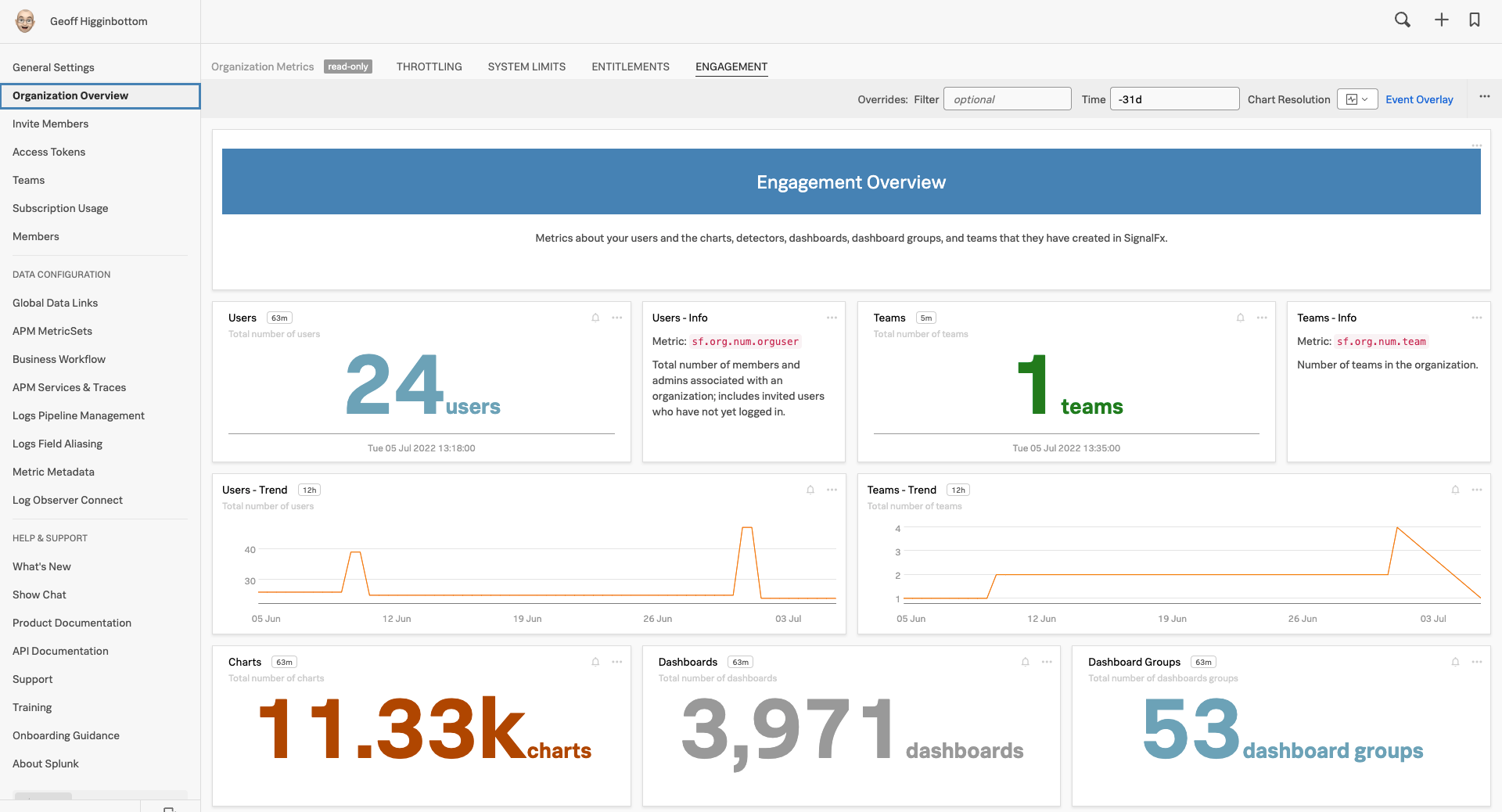This screenshot has width=1502, height=812.
Task: Click the Time override field showing -31d
Action: (1173, 99)
